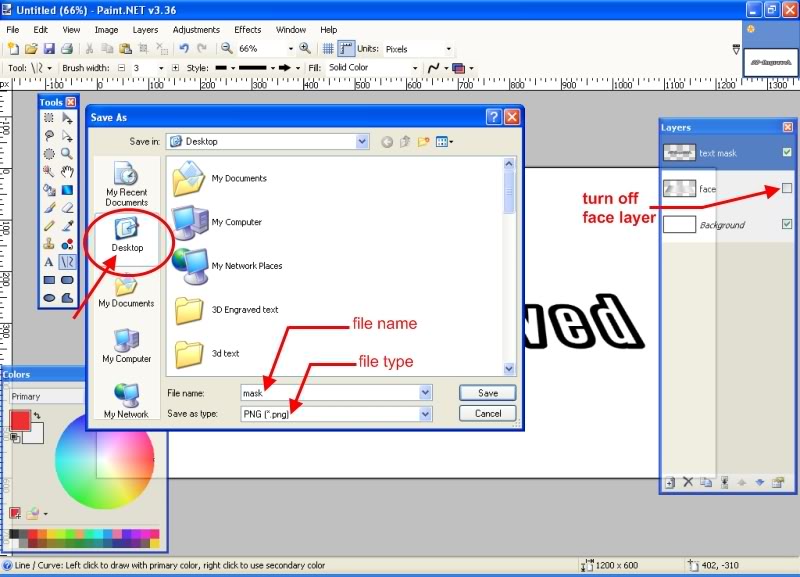Select the Magic Wand tool
Viewport: 800px width, 577px height.
pyautogui.click(x=49, y=171)
